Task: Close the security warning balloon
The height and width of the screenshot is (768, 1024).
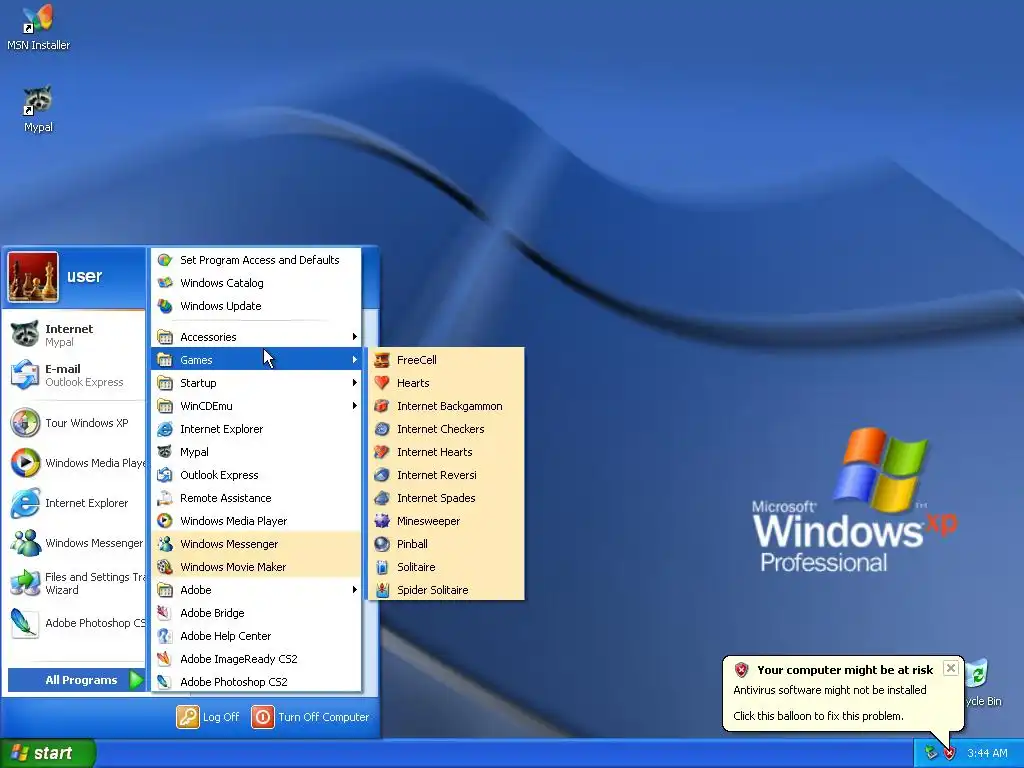Action: click(x=951, y=668)
